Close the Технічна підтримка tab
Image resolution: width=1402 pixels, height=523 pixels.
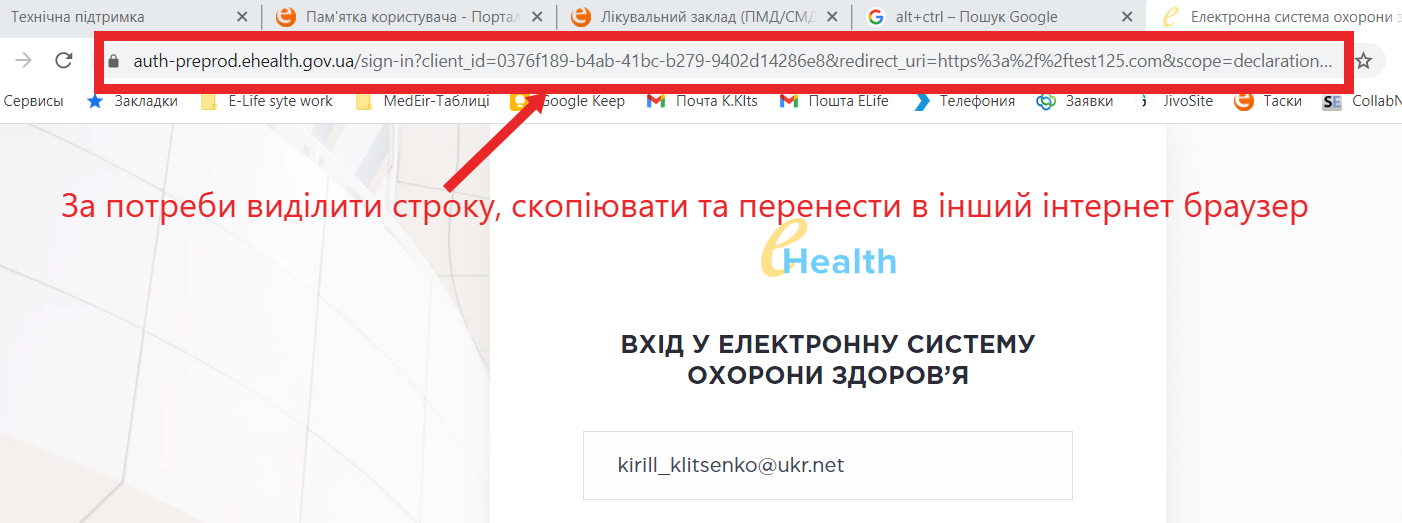[x=241, y=17]
